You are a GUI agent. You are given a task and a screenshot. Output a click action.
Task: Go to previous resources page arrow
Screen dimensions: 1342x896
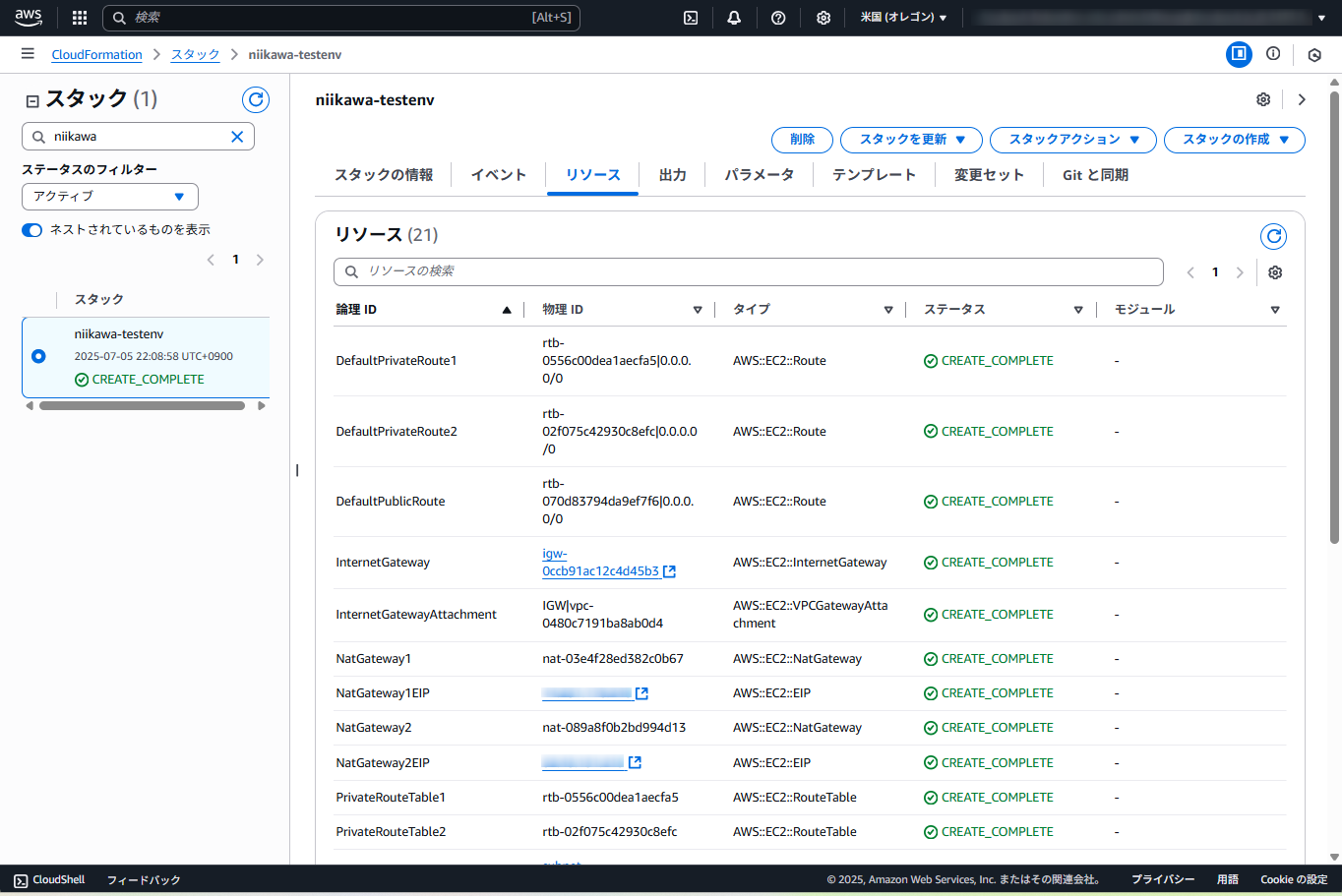[1190, 272]
